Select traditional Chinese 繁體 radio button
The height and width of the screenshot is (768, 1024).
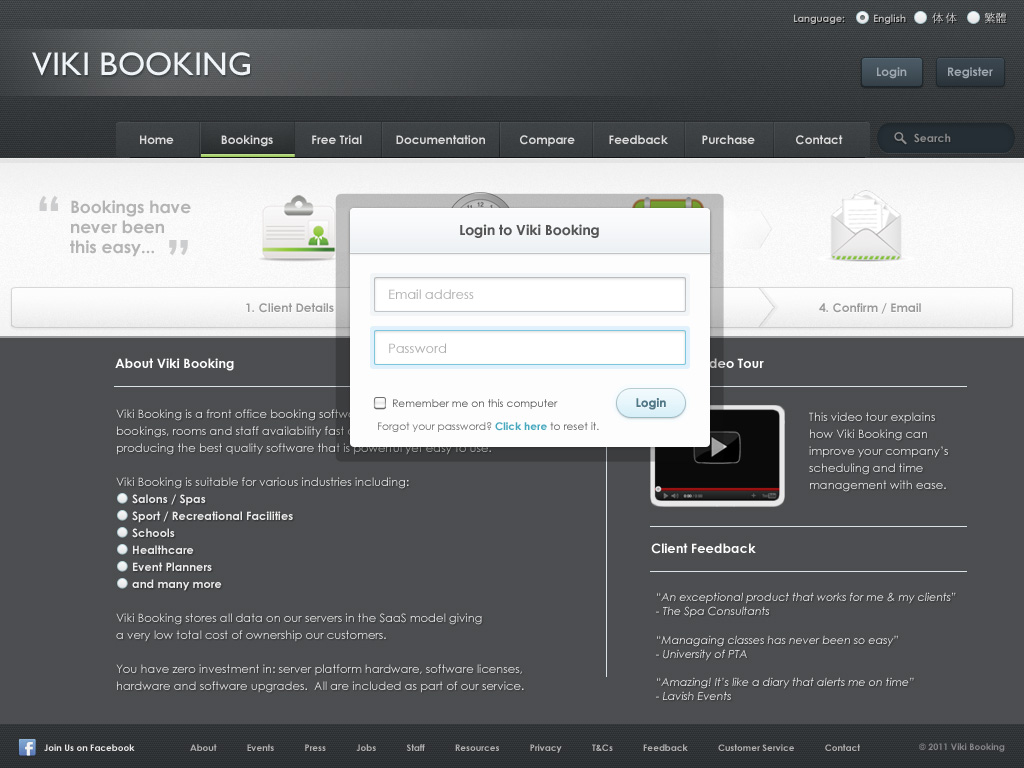(x=973, y=18)
